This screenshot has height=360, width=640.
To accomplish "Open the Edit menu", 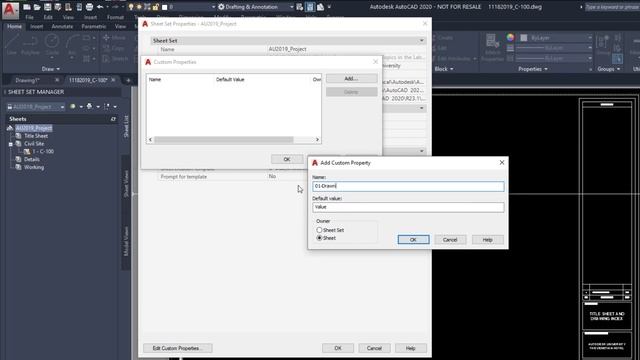I will tap(48, 18).
